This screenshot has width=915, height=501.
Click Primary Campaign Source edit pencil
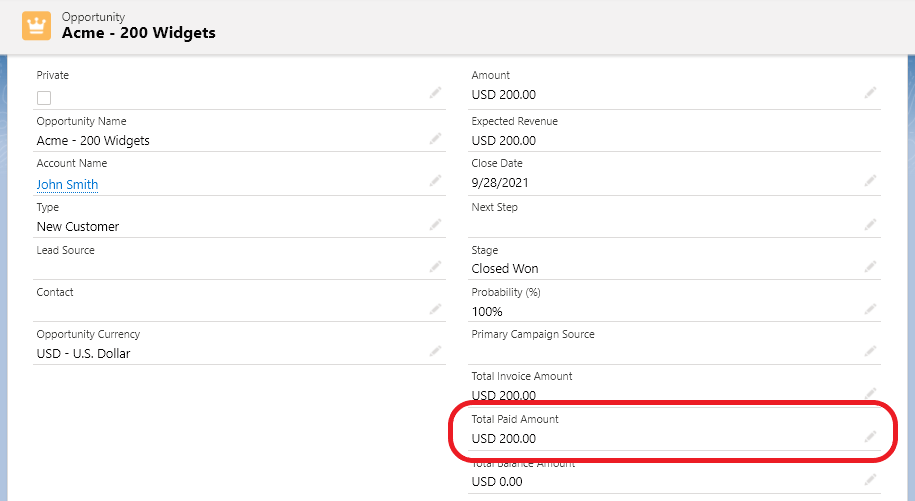[871, 351]
